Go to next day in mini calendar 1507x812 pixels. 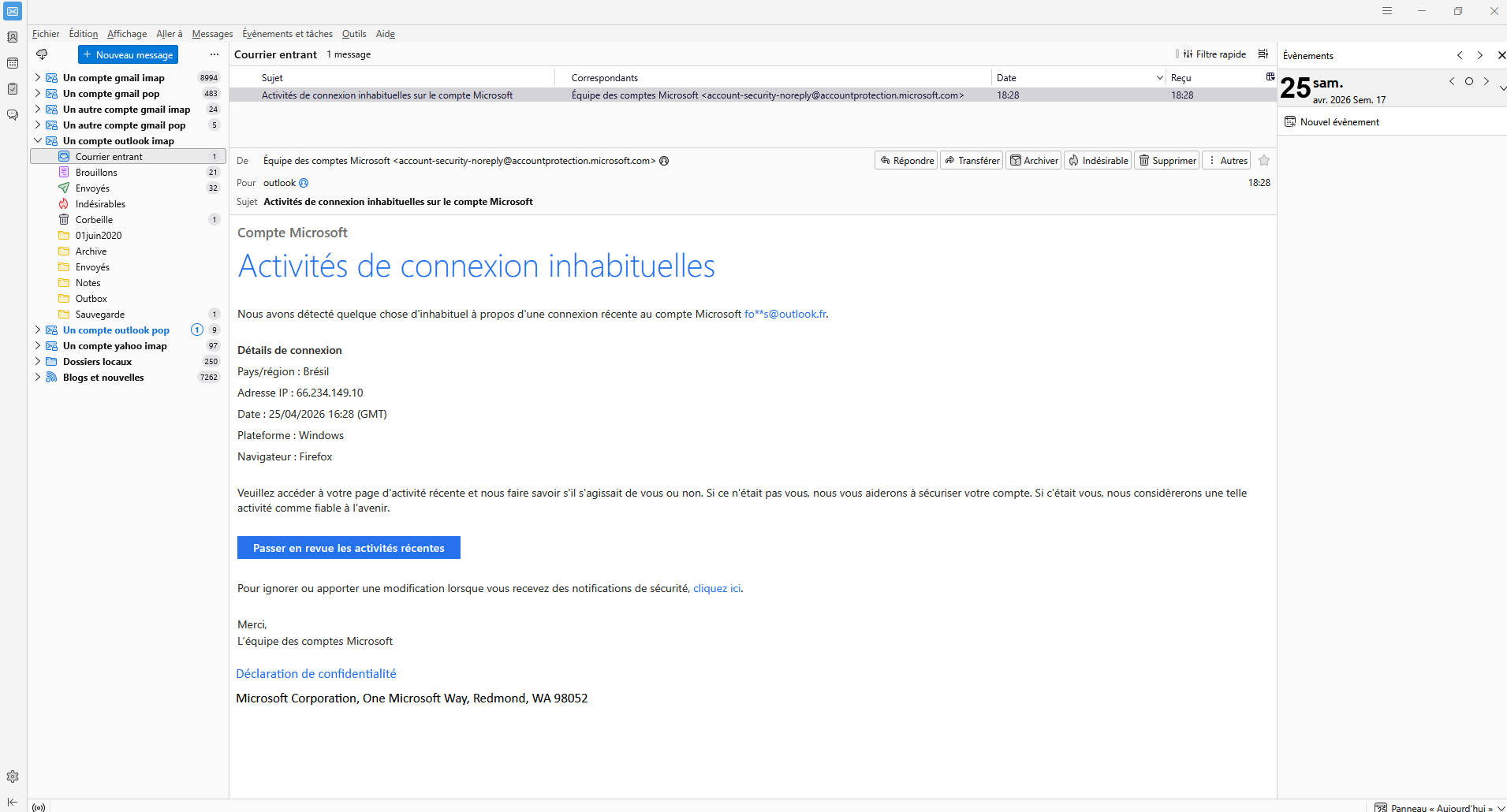[x=1486, y=81]
